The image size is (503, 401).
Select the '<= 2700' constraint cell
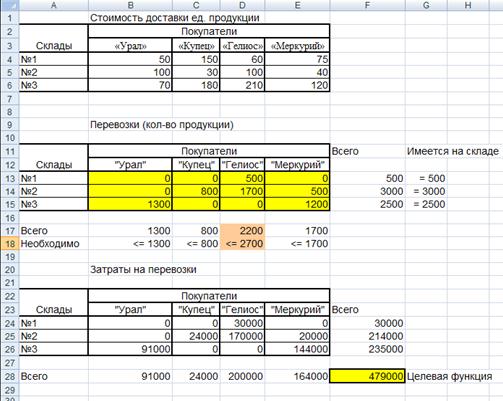click(242, 244)
